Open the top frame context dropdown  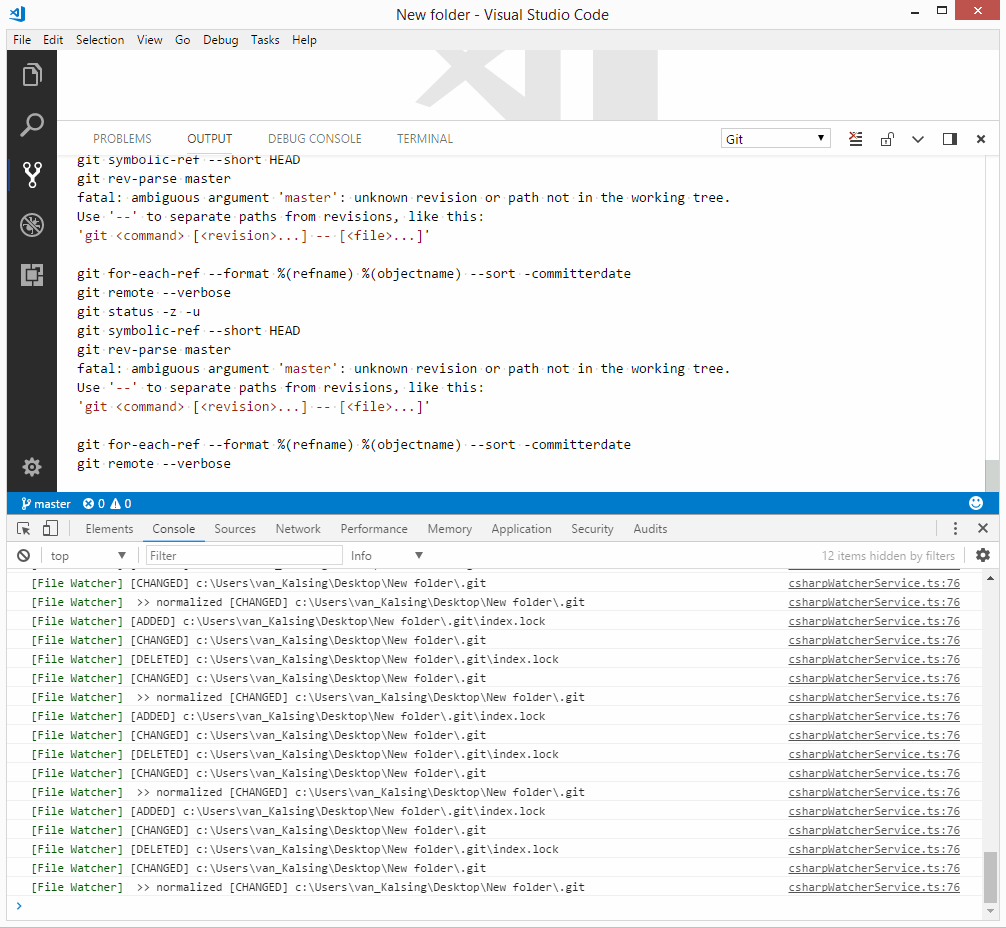click(85, 555)
